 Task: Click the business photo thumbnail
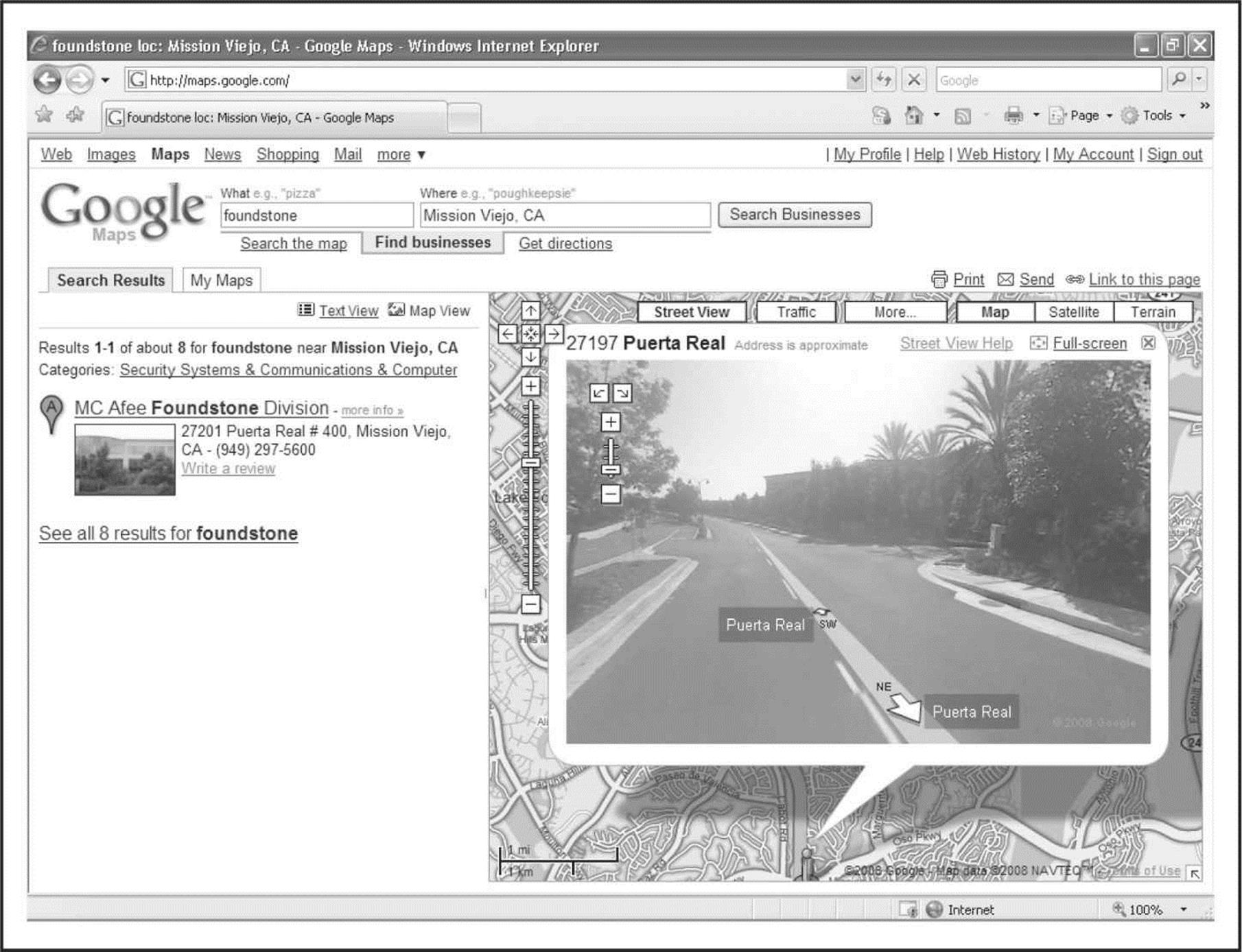pyautogui.click(x=125, y=460)
